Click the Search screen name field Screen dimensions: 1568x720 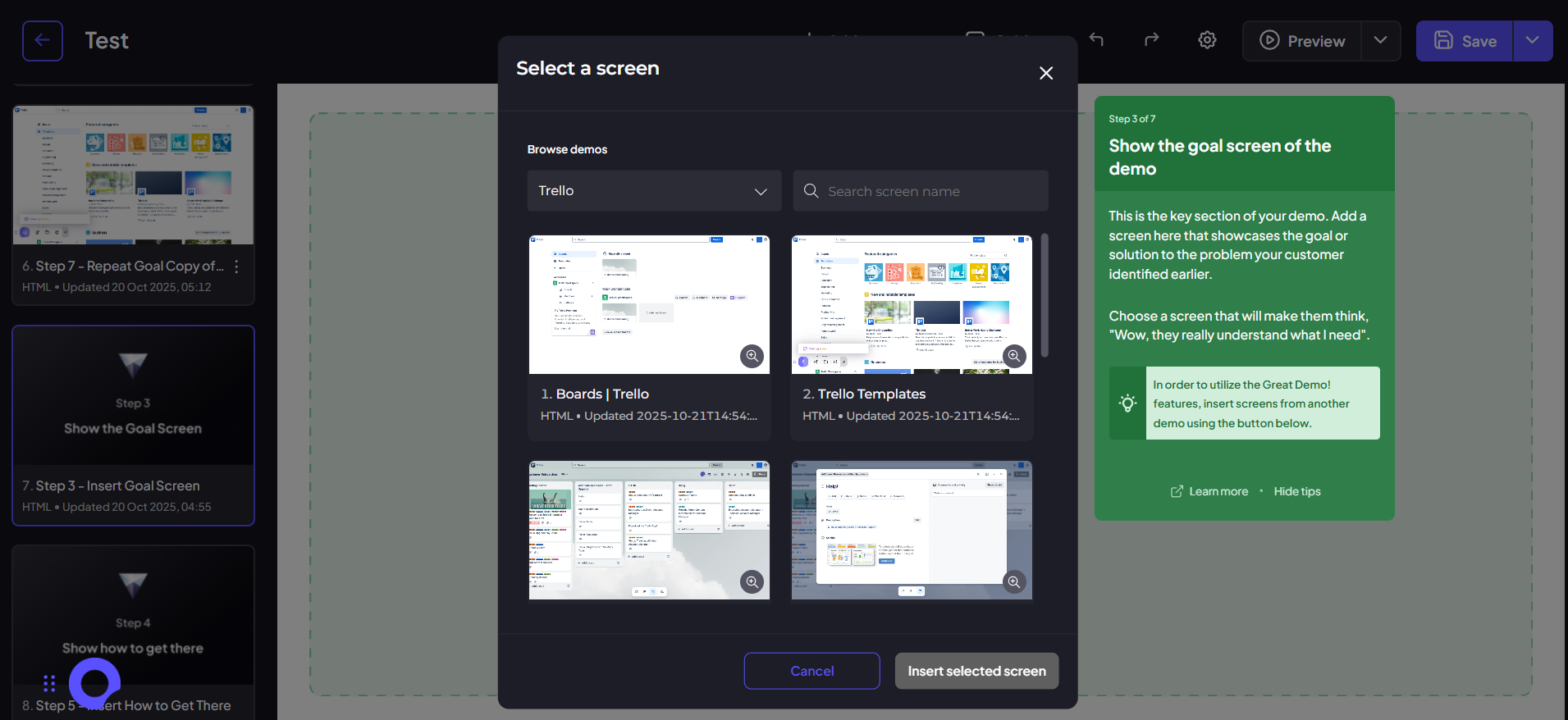point(921,191)
